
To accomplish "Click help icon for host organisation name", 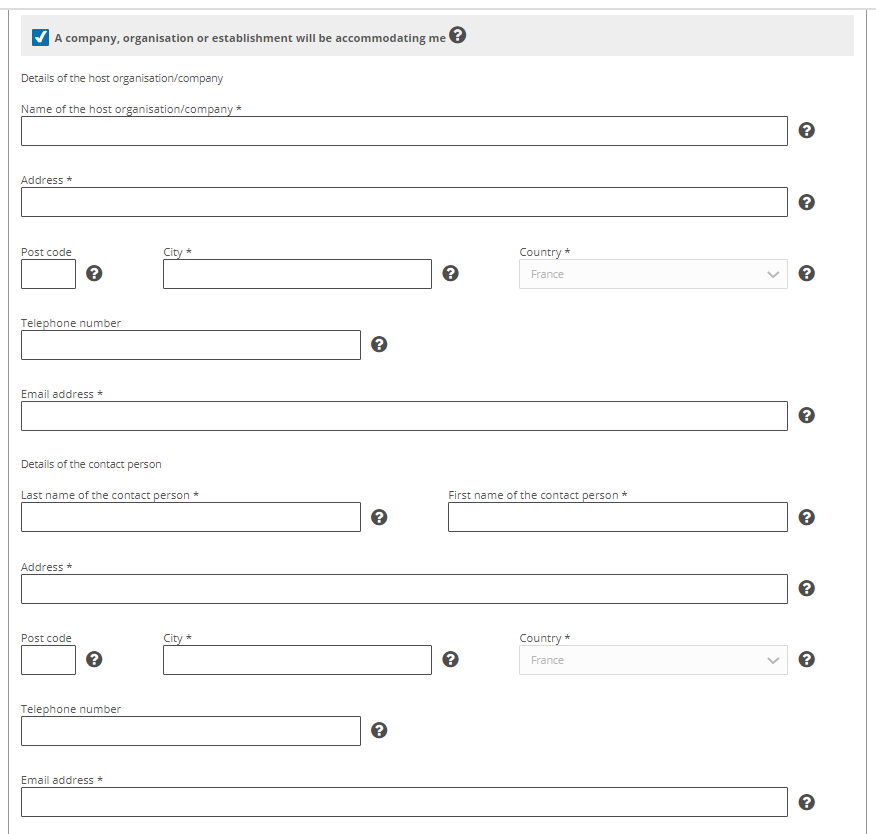I will pyautogui.click(x=806, y=130).
